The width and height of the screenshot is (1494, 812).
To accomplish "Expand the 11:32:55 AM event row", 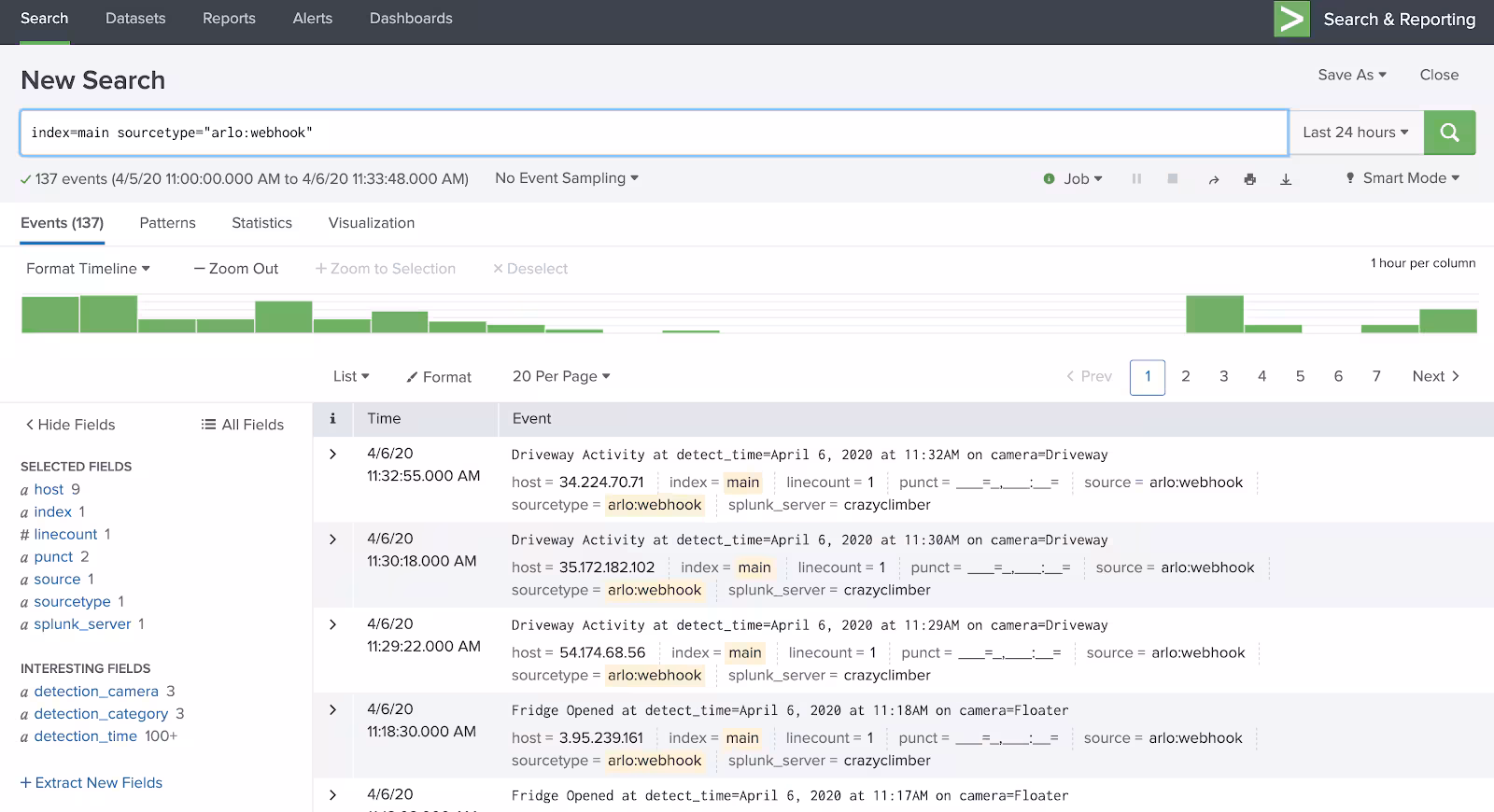I will (332, 454).
